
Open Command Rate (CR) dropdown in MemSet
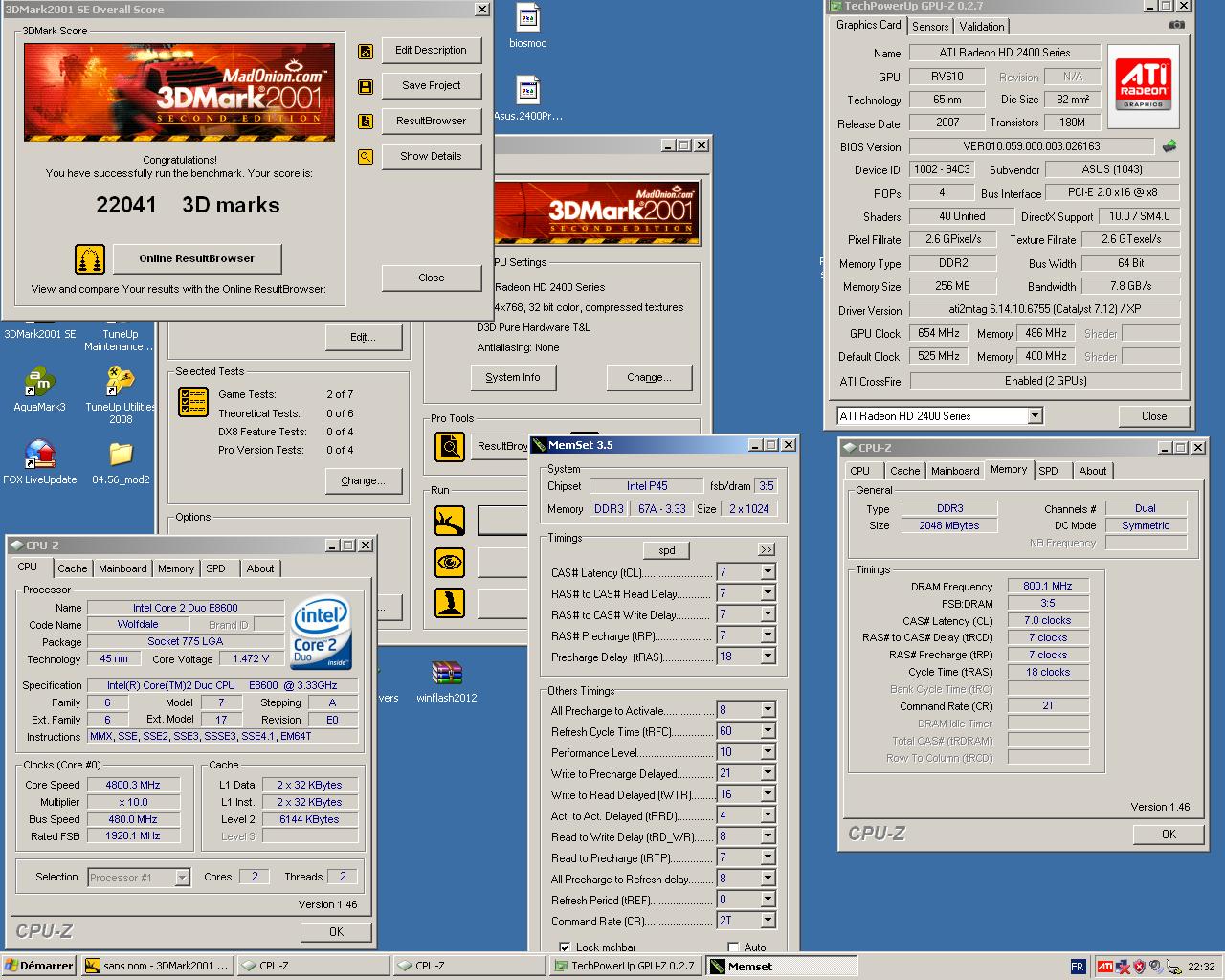[767, 921]
